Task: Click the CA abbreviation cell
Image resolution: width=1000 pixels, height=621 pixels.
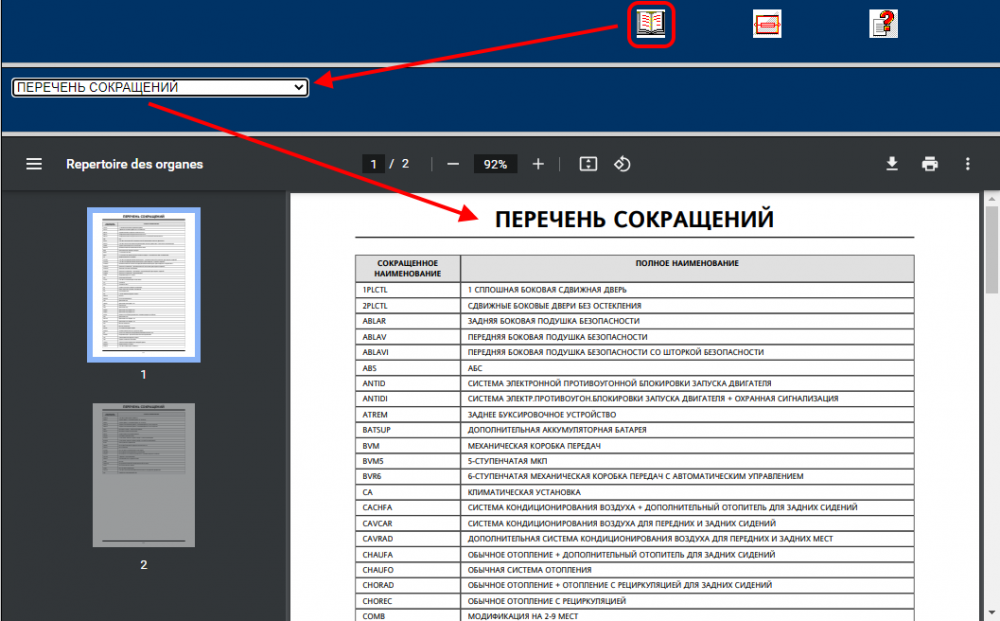Action: (x=408, y=492)
